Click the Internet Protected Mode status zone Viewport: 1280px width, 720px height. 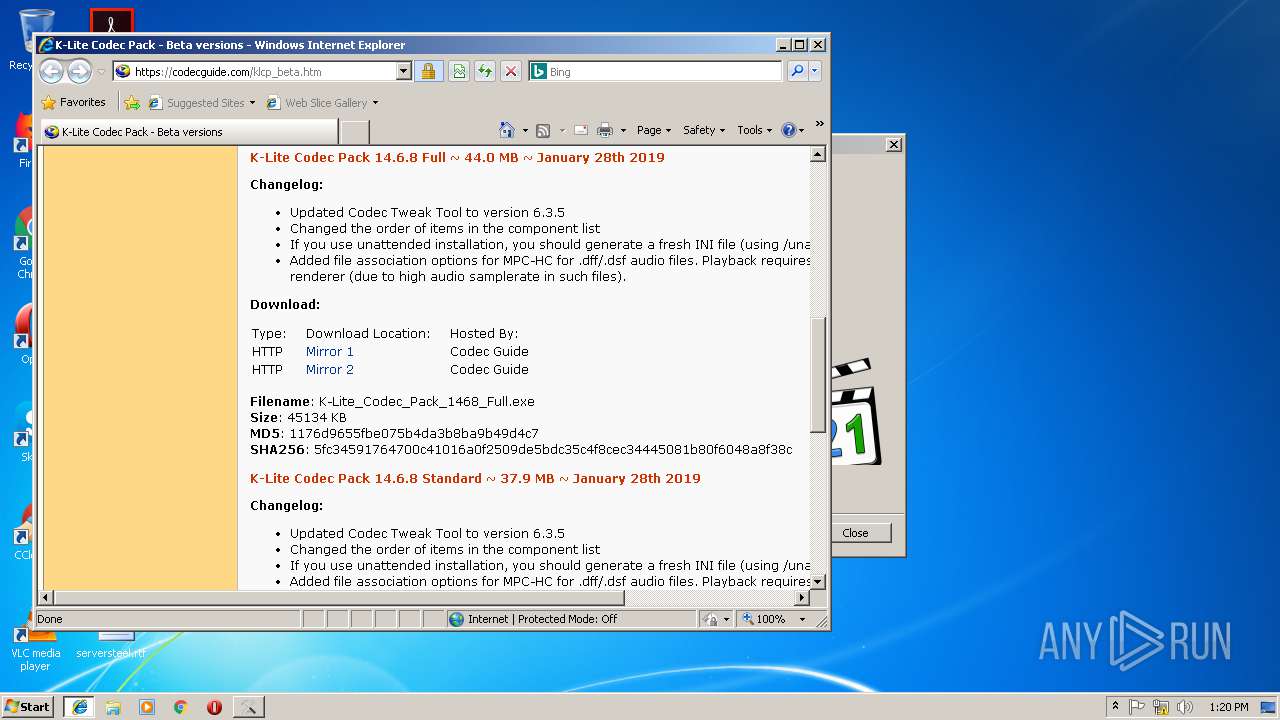(x=571, y=619)
